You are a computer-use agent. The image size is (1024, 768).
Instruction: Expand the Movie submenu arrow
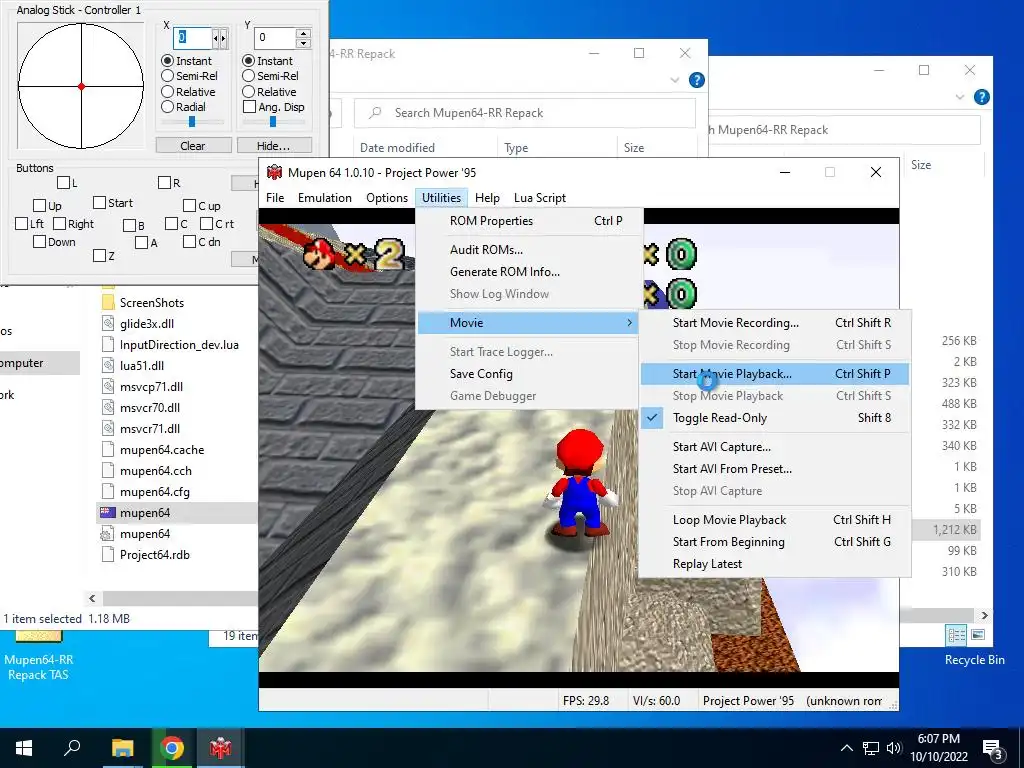(x=630, y=323)
